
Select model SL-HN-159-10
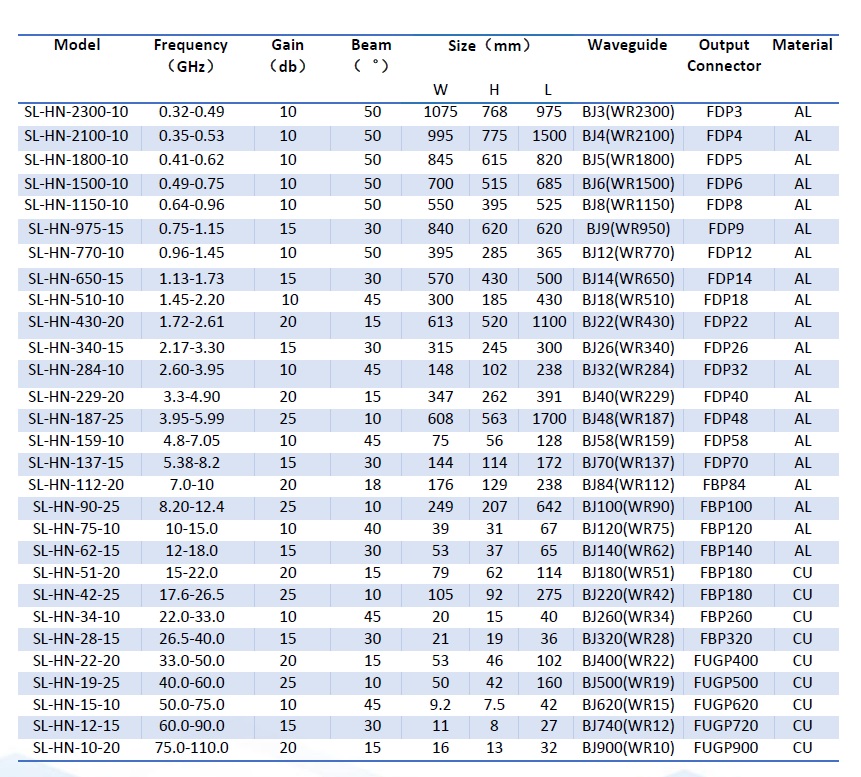[76, 440]
